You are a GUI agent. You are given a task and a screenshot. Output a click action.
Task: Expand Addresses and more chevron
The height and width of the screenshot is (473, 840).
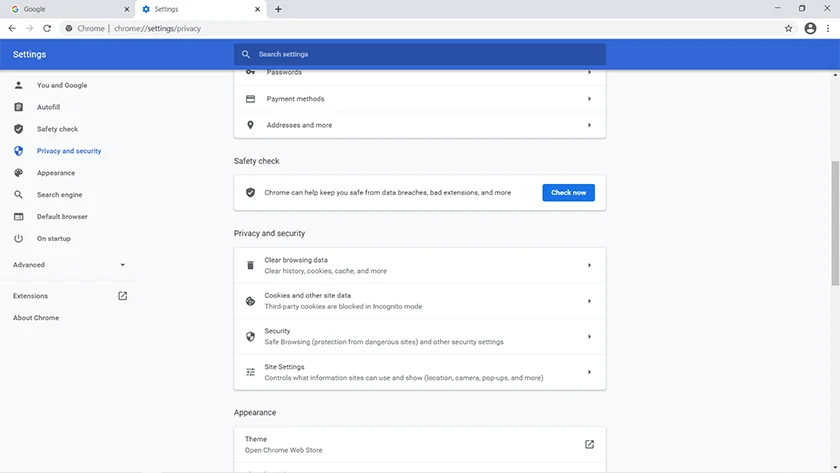point(589,125)
